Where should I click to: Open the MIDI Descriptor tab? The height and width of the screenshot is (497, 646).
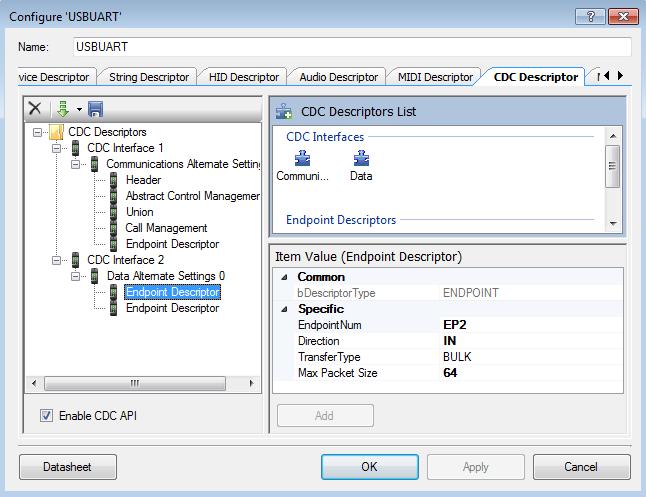435,77
